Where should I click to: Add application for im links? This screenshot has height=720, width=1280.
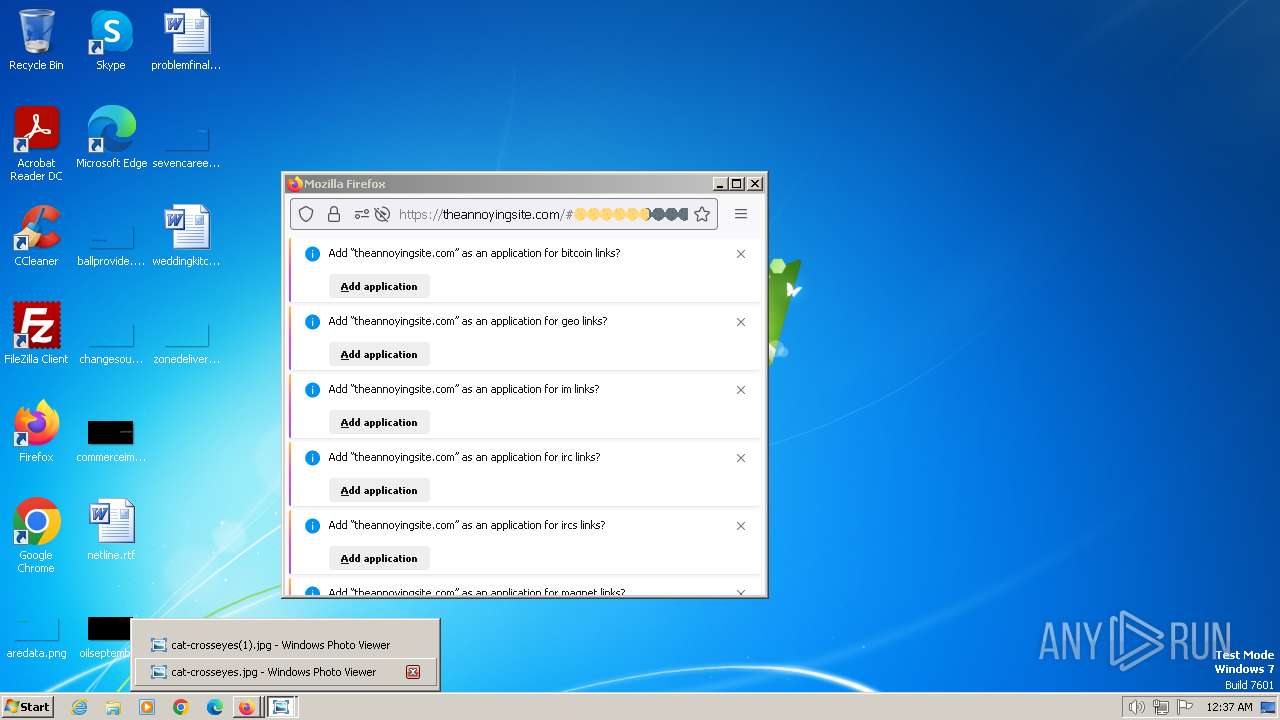(379, 422)
